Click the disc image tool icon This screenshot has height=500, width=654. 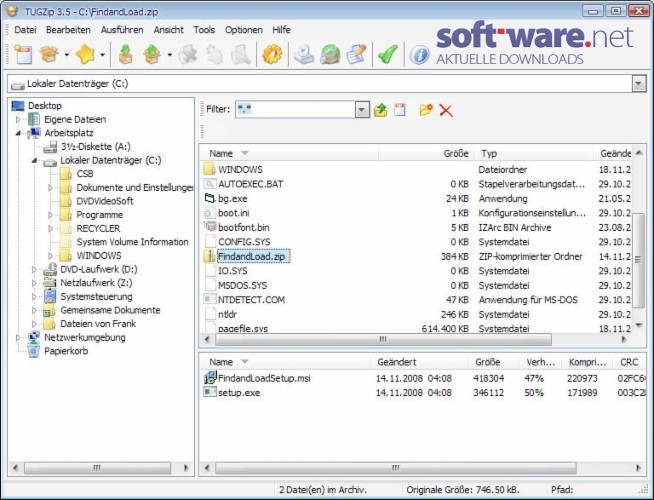304,54
